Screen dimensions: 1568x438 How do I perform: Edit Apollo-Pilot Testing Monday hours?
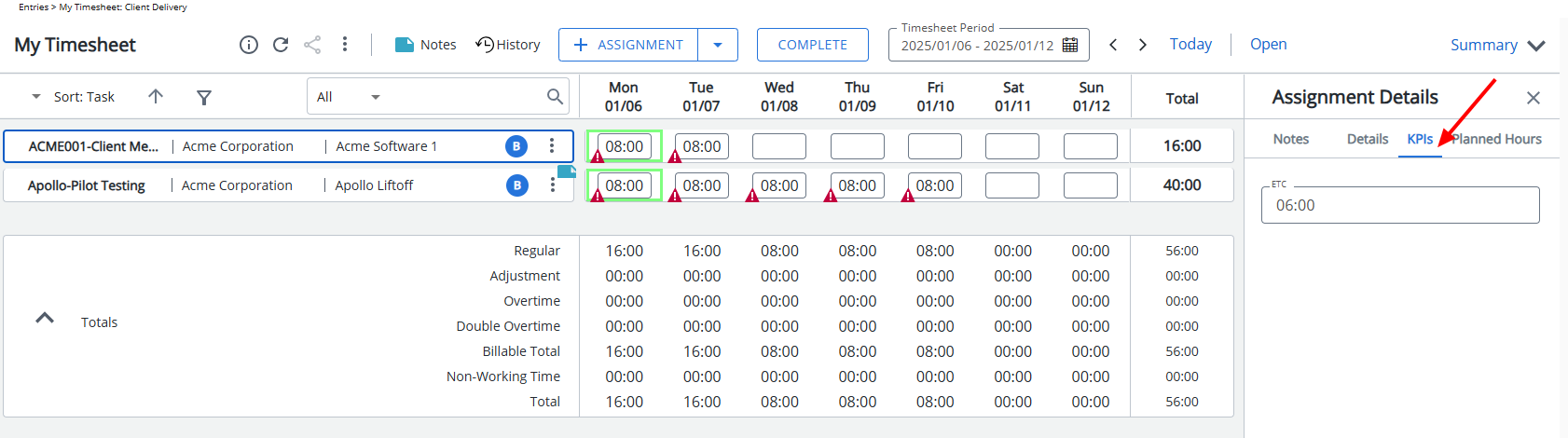click(x=625, y=185)
